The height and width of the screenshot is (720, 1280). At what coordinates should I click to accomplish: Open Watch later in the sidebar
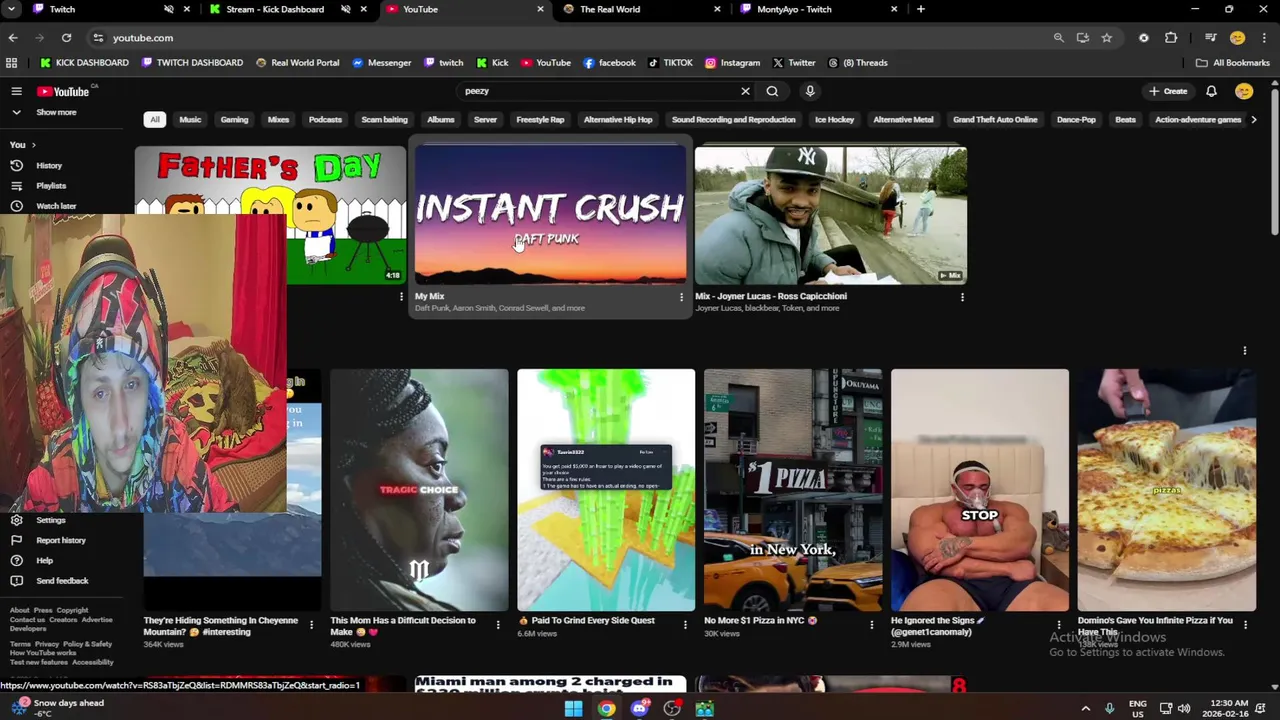(x=56, y=206)
